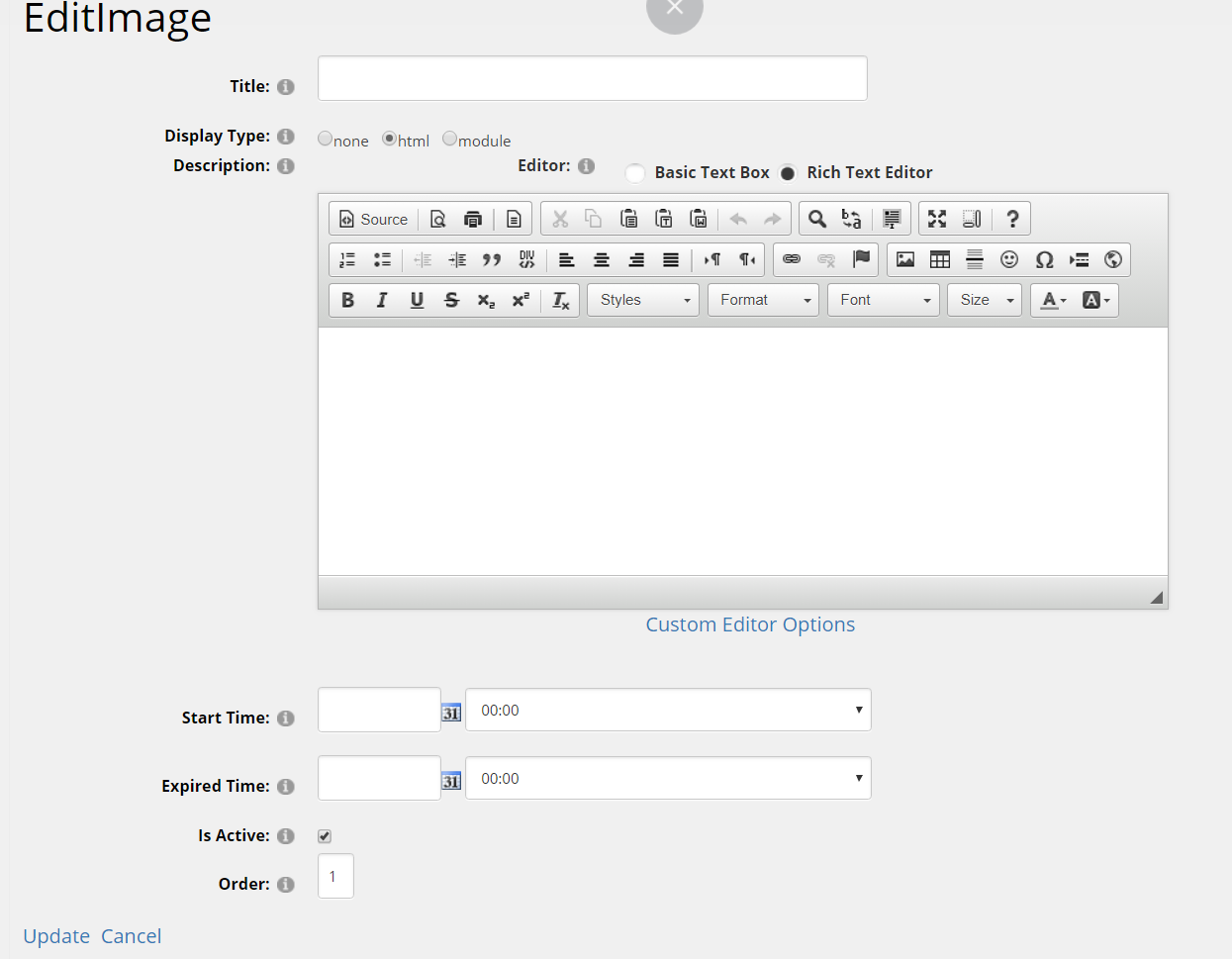Screen dimensions: 1232x959
Task: Click the Paste as plain text icon
Action: [664, 219]
